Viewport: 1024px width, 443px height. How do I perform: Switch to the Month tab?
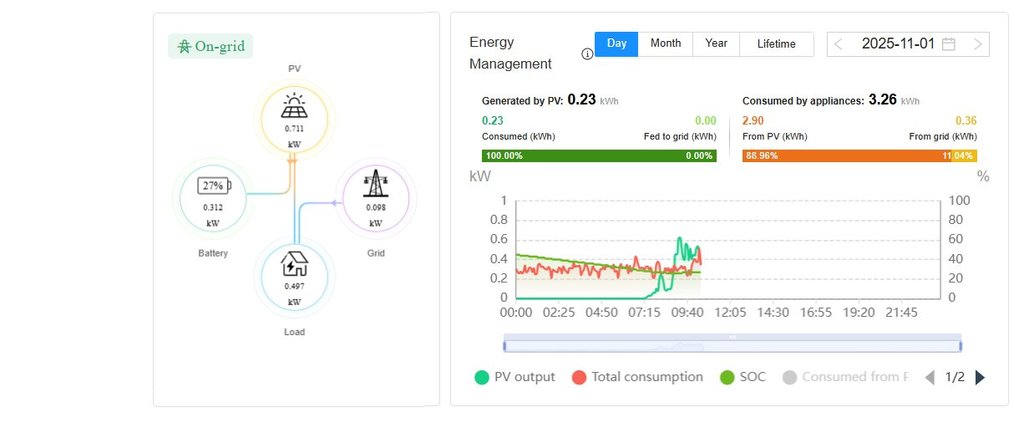pos(665,44)
